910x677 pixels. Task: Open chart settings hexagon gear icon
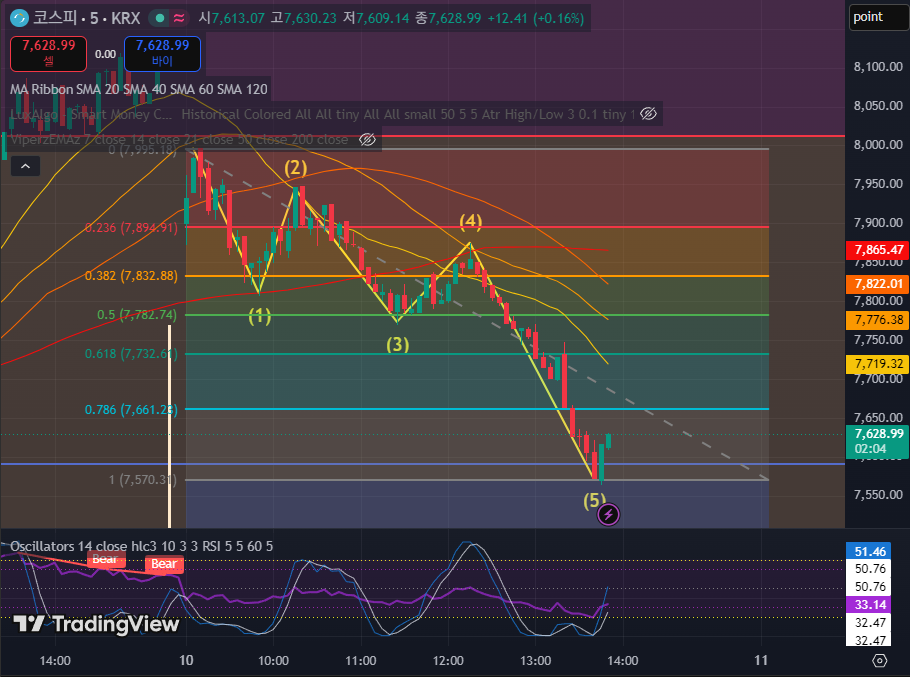click(880, 660)
